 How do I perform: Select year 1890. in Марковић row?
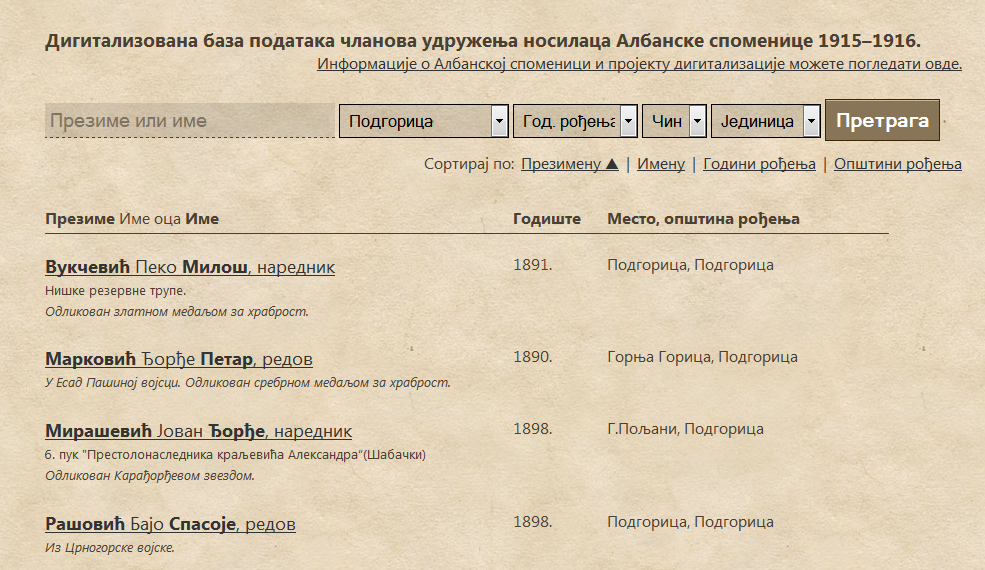(x=533, y=357)
